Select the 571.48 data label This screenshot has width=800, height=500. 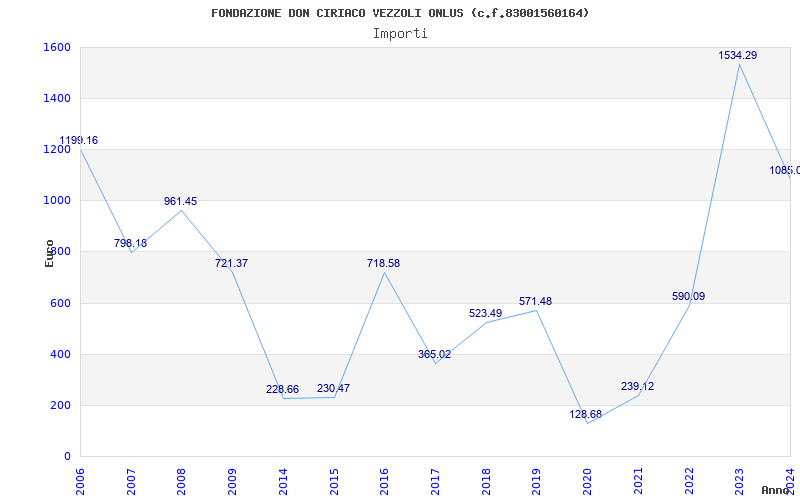[535, 302]
